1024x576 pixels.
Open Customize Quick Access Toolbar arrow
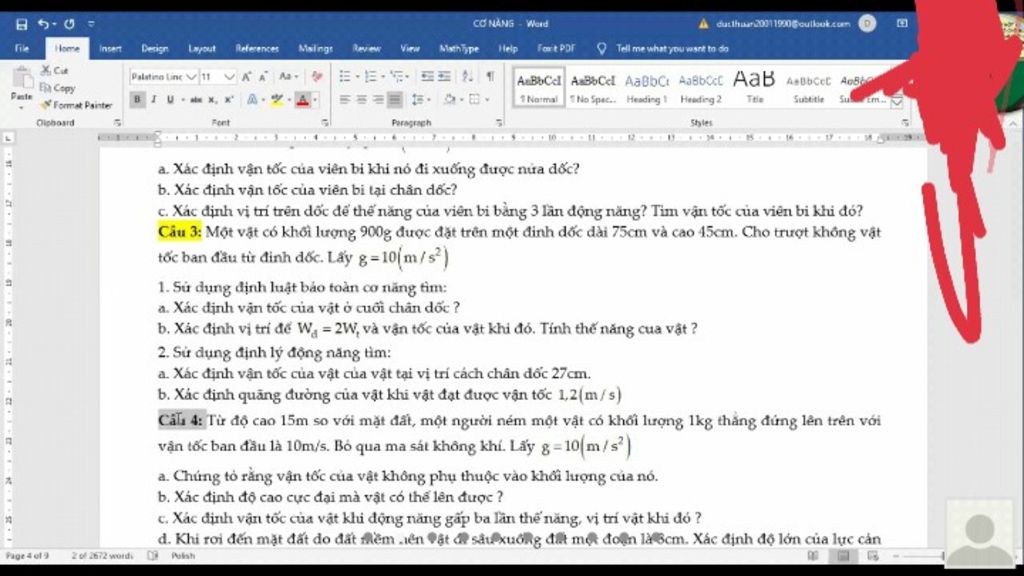pyautogui.click(x=91, y=24)
